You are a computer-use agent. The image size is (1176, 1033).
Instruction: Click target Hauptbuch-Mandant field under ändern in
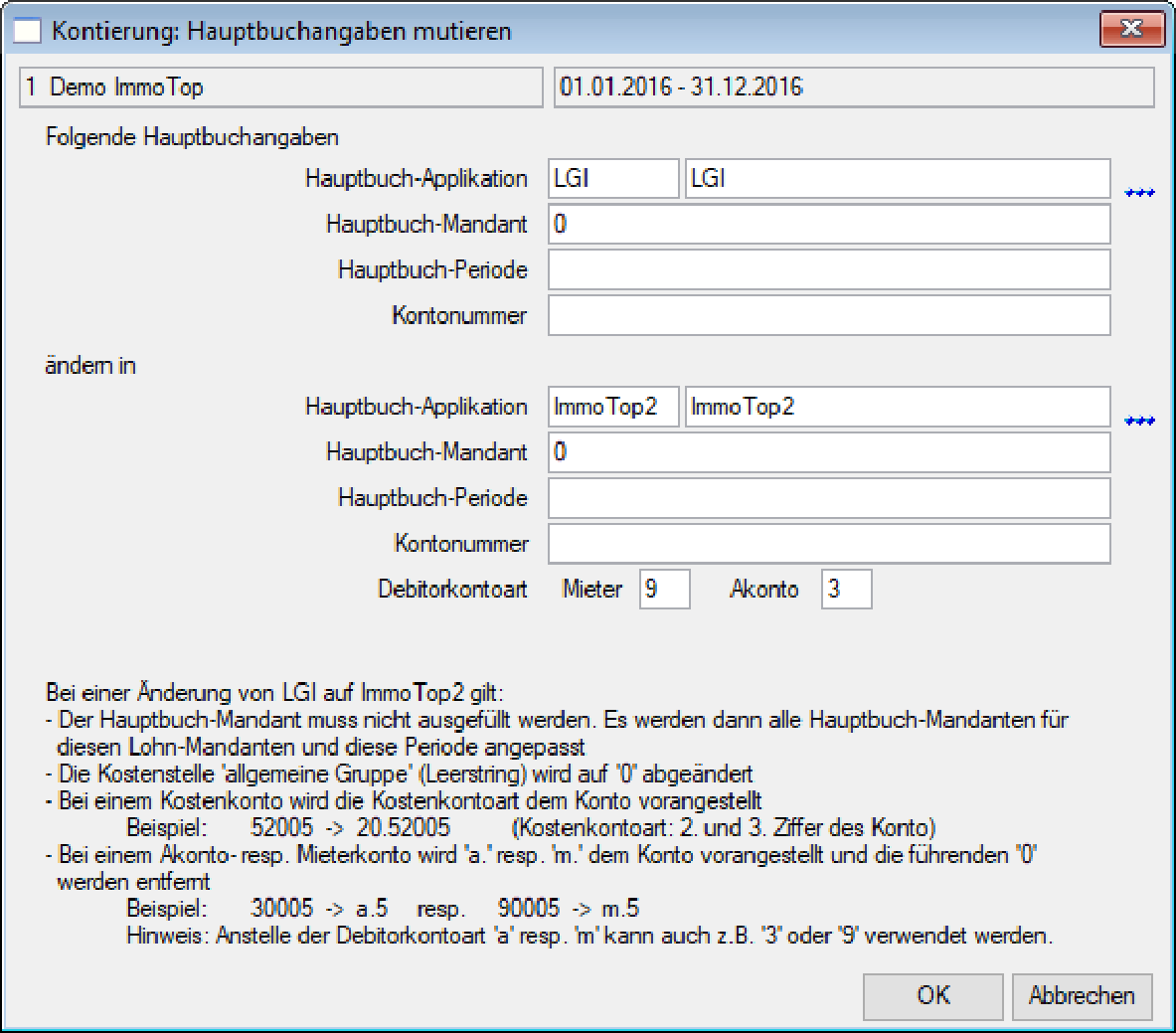829,451
